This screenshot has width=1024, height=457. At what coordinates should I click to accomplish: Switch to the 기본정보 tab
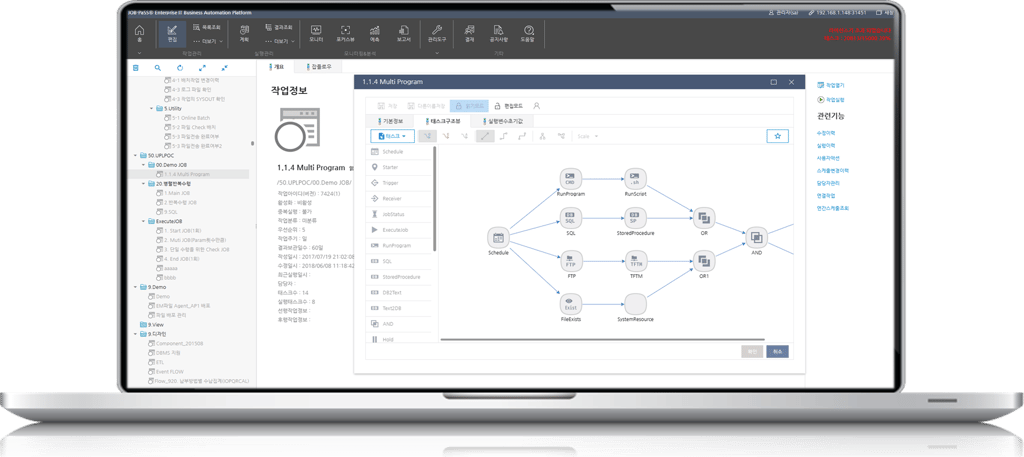(390, 121)
